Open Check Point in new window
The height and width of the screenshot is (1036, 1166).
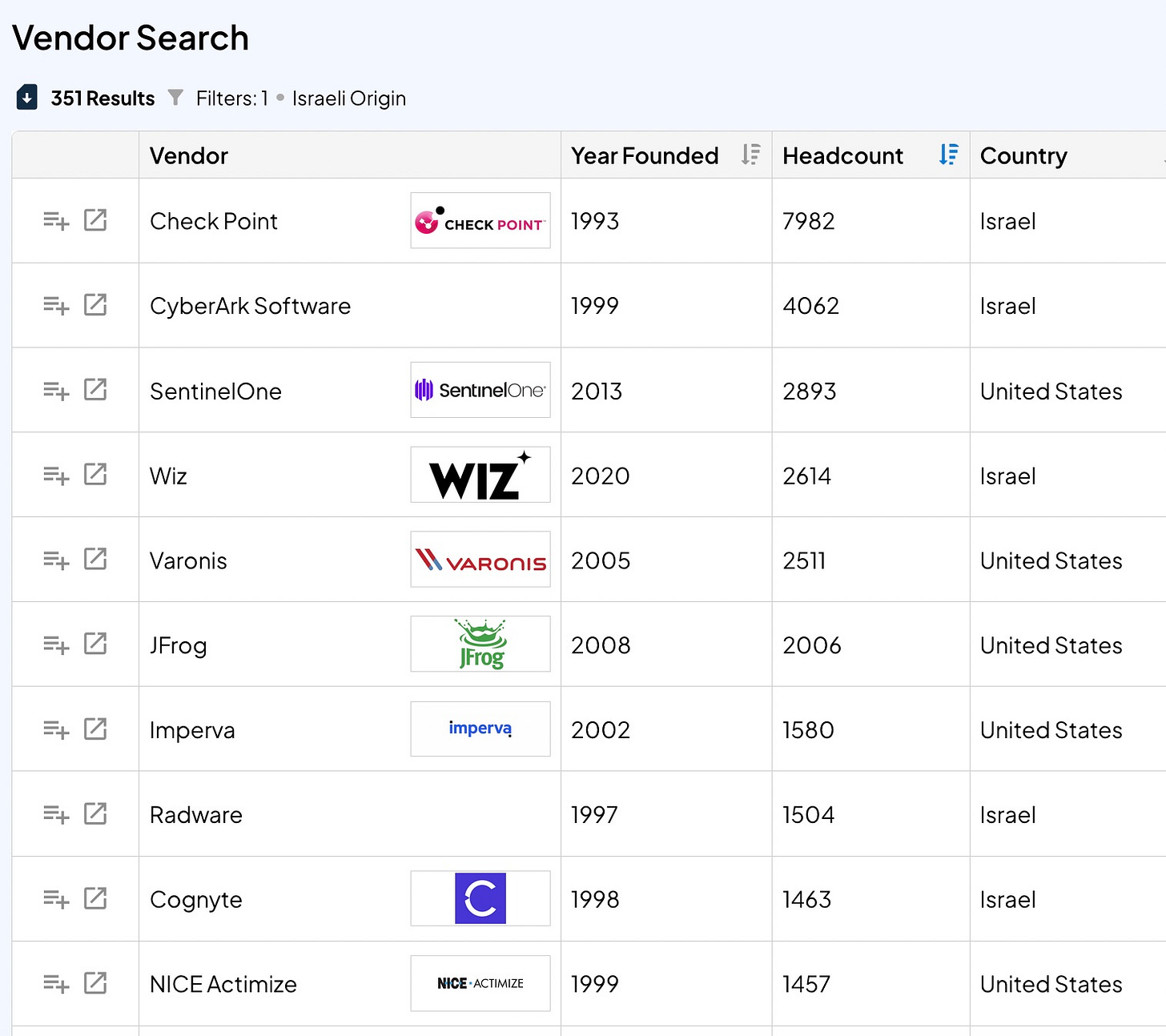point(95,219)
